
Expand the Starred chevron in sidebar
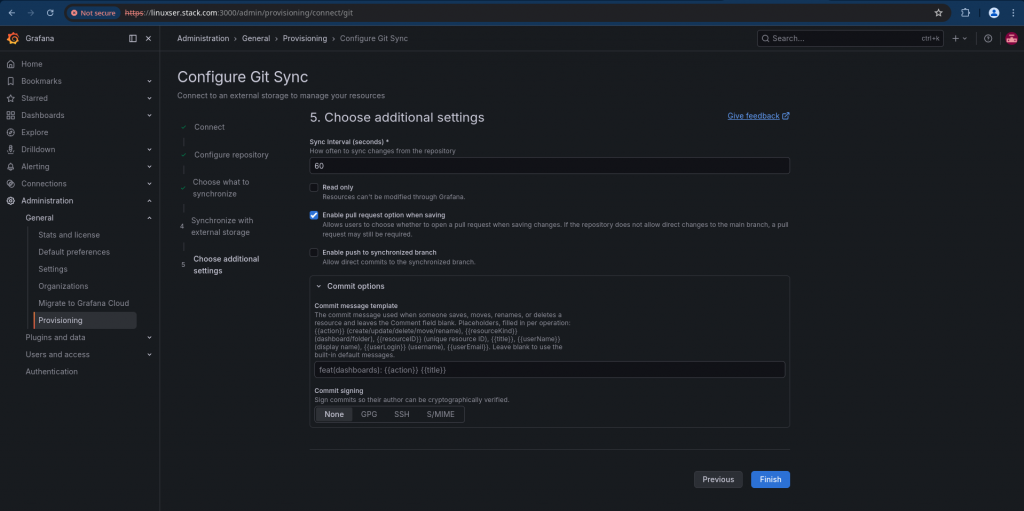(x=149, y=98)
